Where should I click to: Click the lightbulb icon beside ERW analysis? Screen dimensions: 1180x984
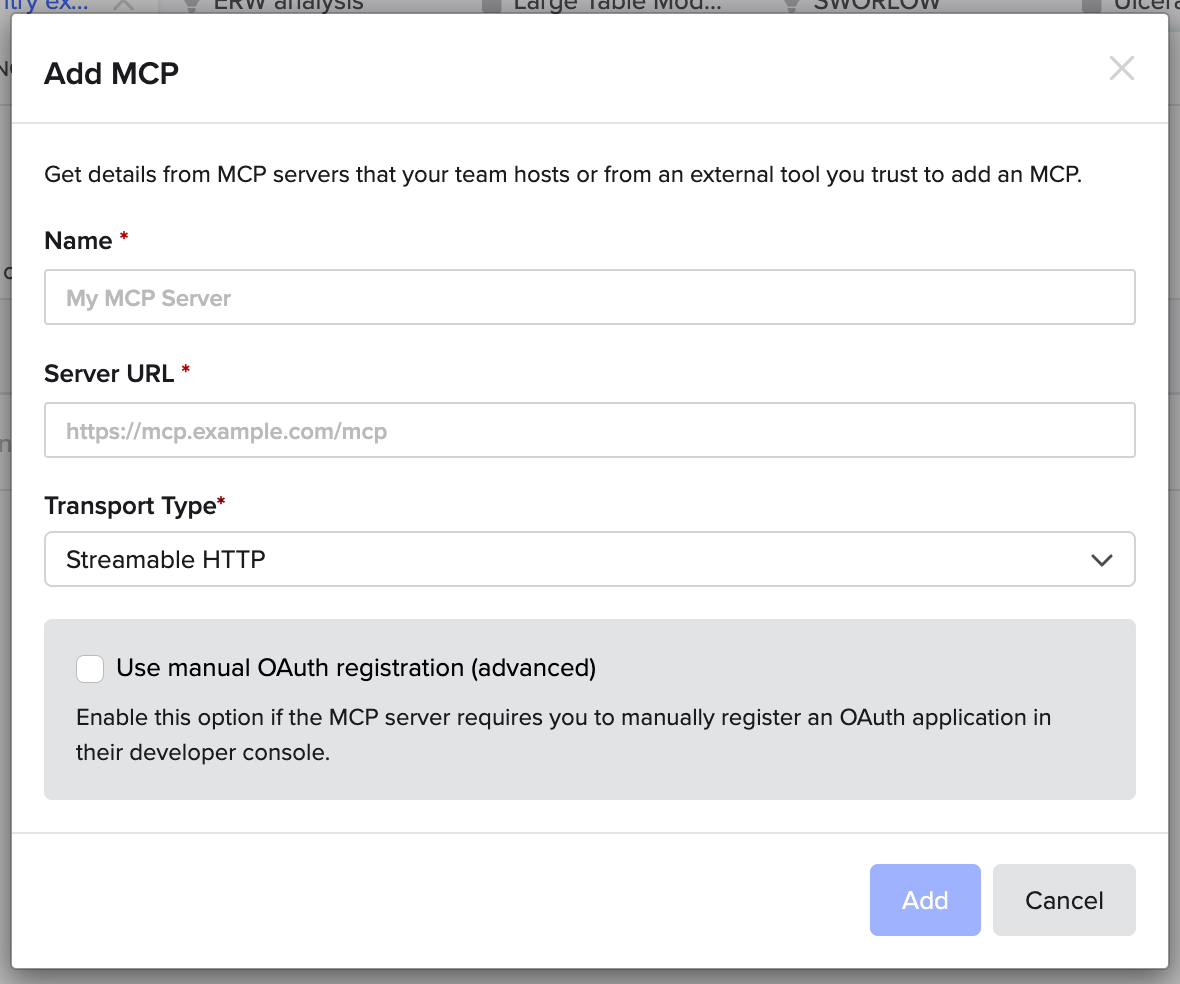[x=190, y=5]
